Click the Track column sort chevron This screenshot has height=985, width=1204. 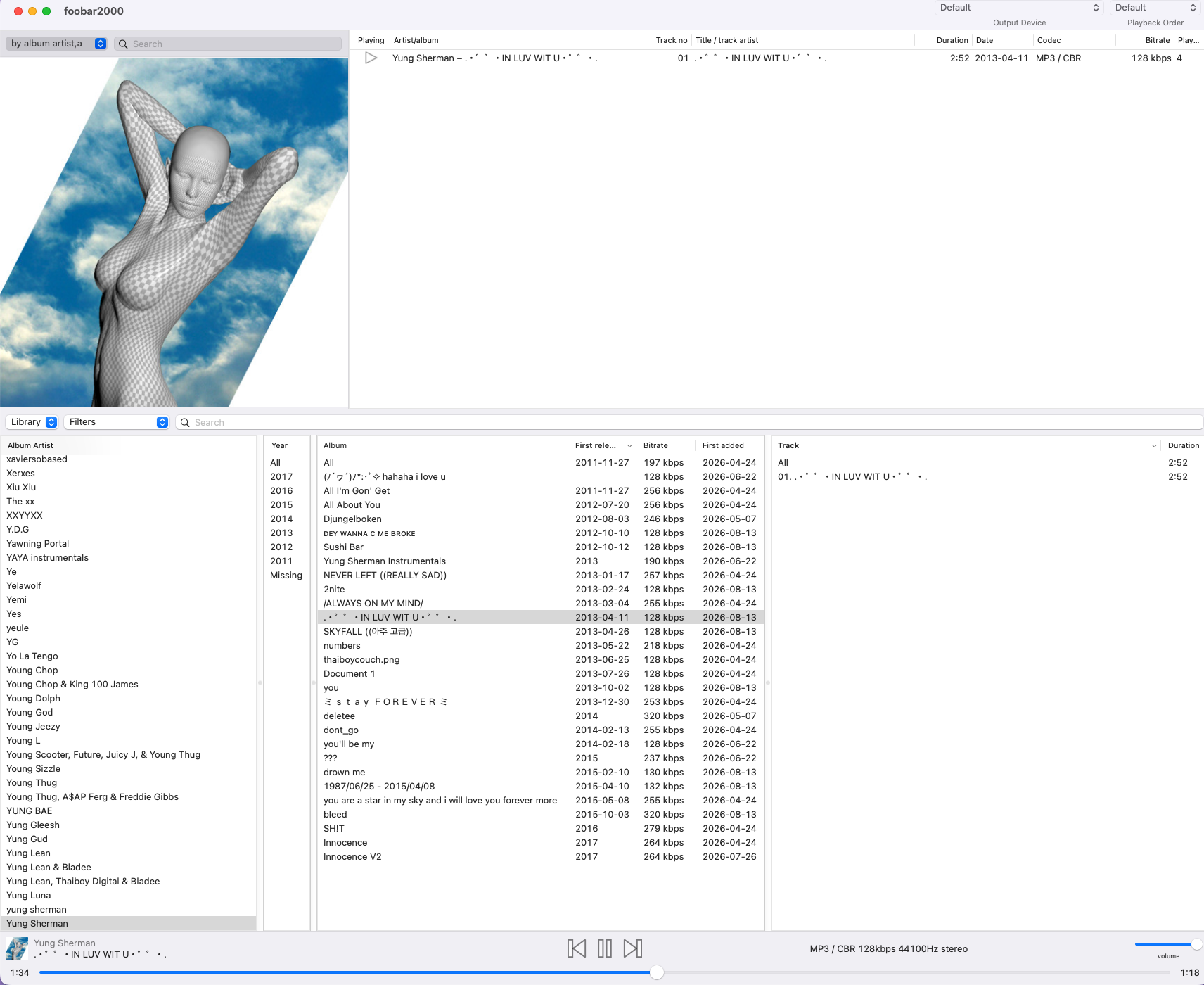pyautogui.click(x=1154, y=445)
